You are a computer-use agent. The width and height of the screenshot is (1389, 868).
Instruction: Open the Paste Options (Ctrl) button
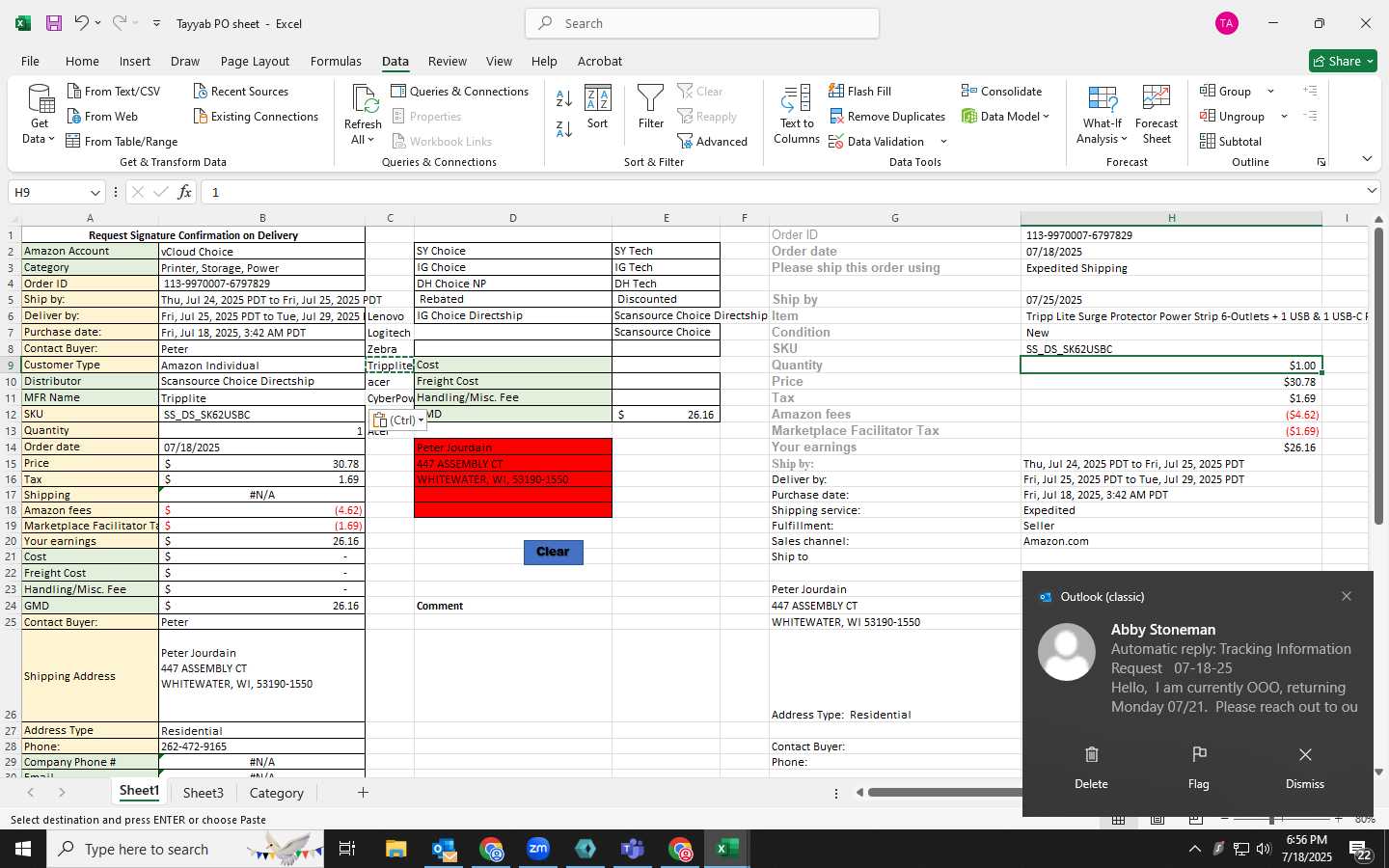(x=398, y=420)
